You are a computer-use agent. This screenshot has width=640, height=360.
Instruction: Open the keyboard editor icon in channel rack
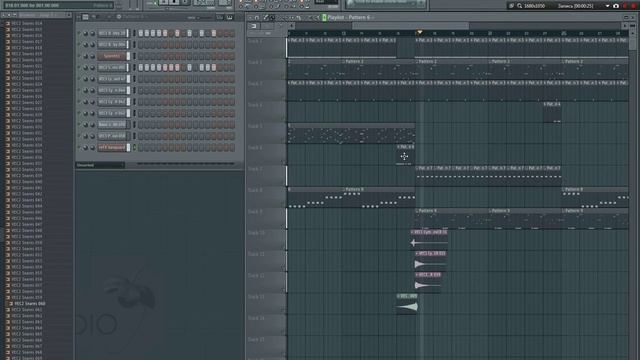230,17
